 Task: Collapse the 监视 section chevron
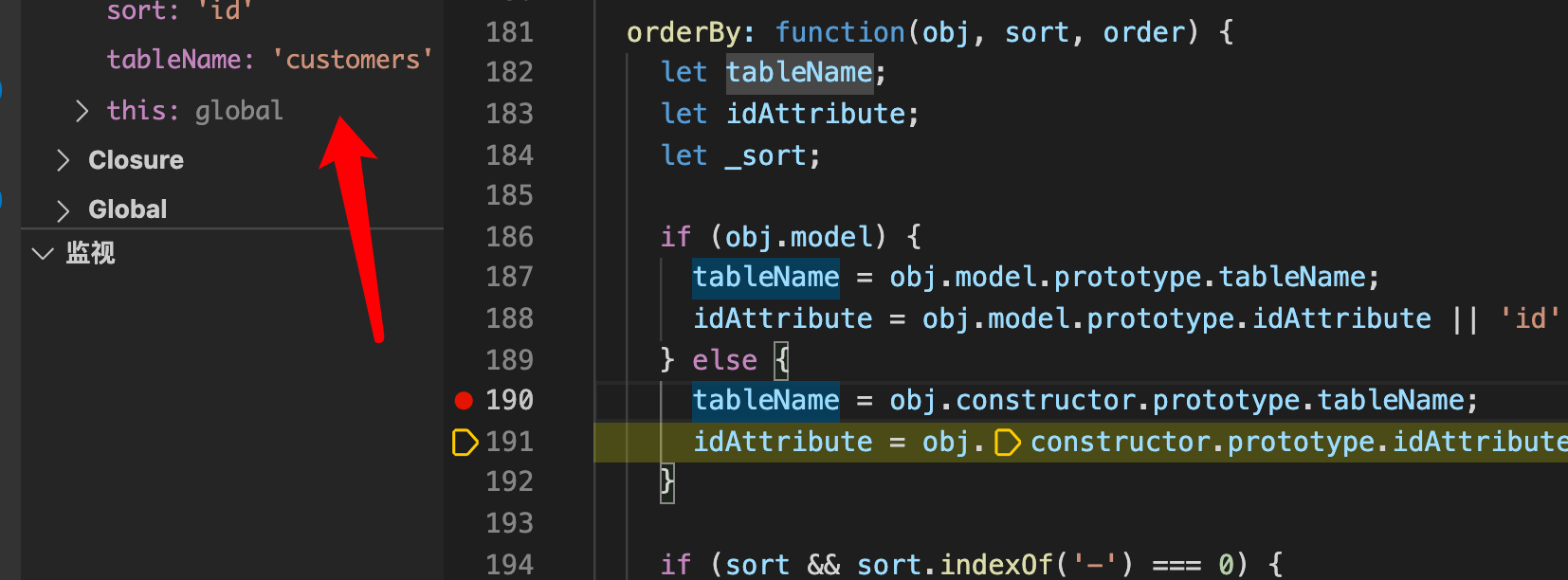click(43, 253)
